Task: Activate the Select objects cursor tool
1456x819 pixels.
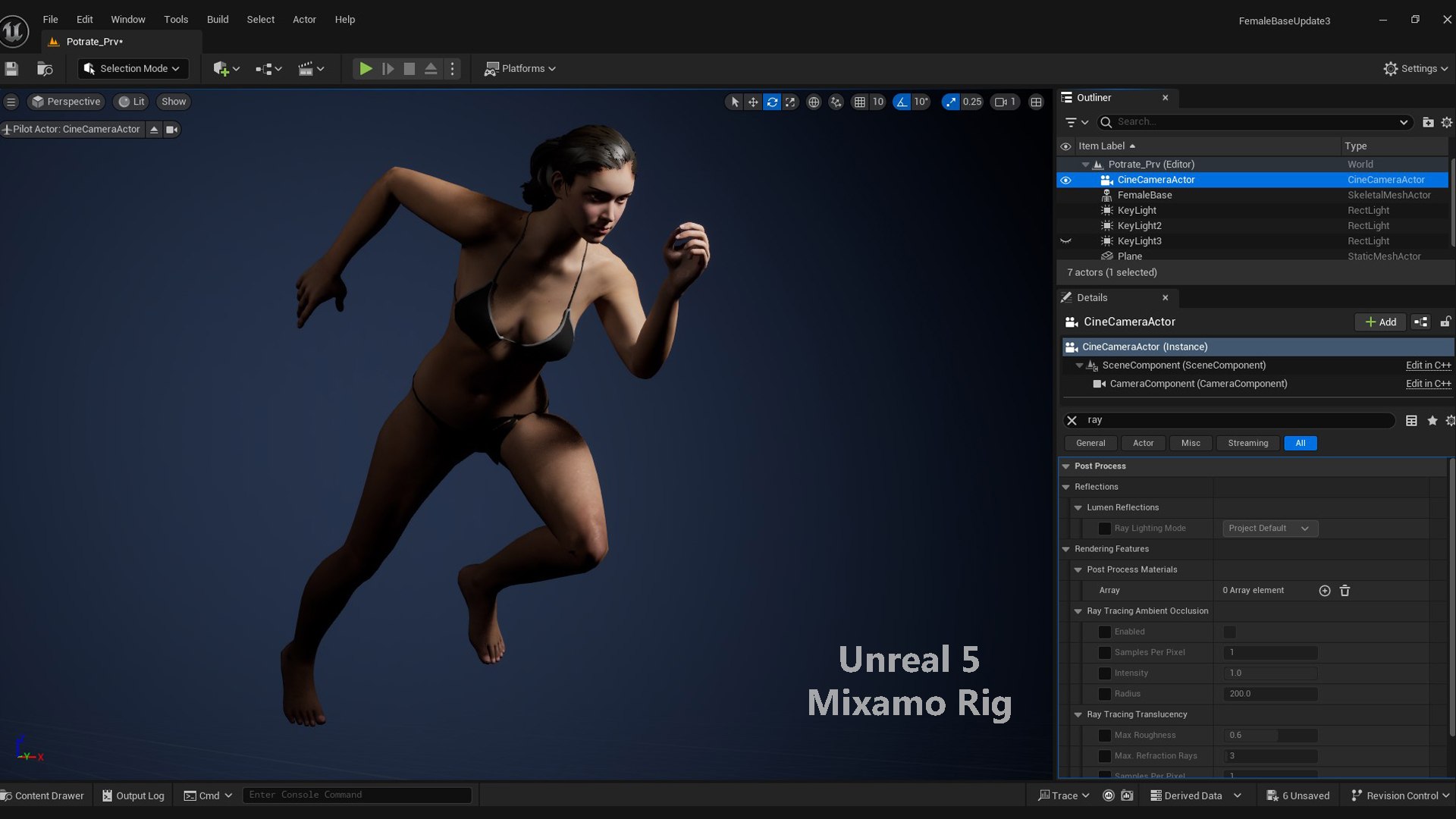Action: coord(734,102)
